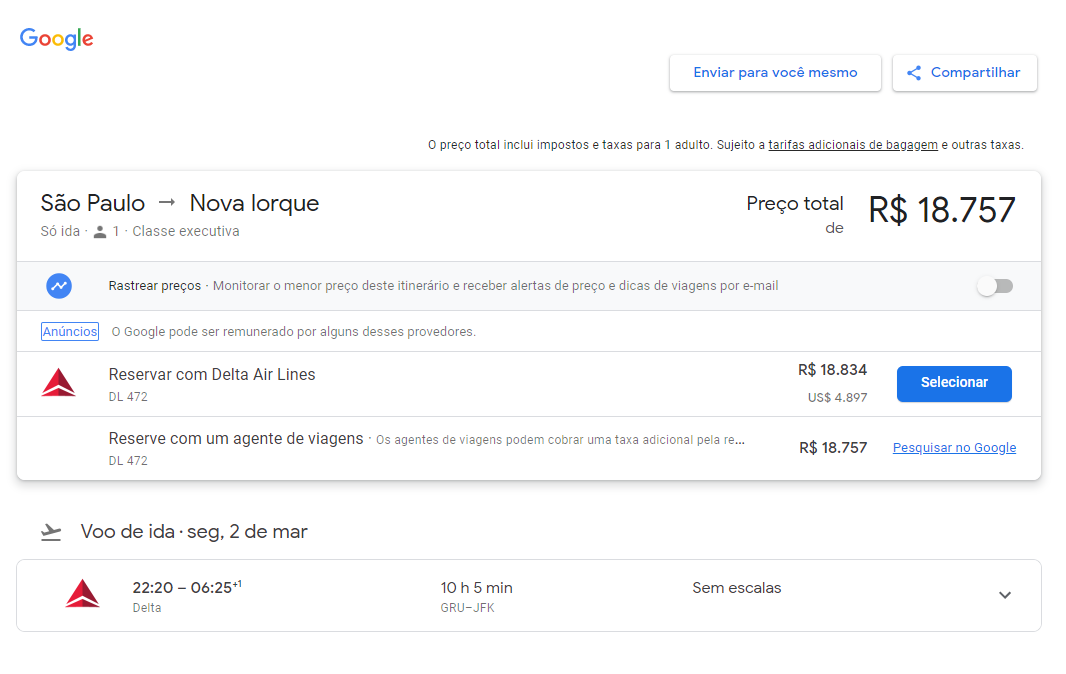Select the Delta logo on the booking row
The width and height of the screenshot is (1066, 674).
tap(59, 383)
